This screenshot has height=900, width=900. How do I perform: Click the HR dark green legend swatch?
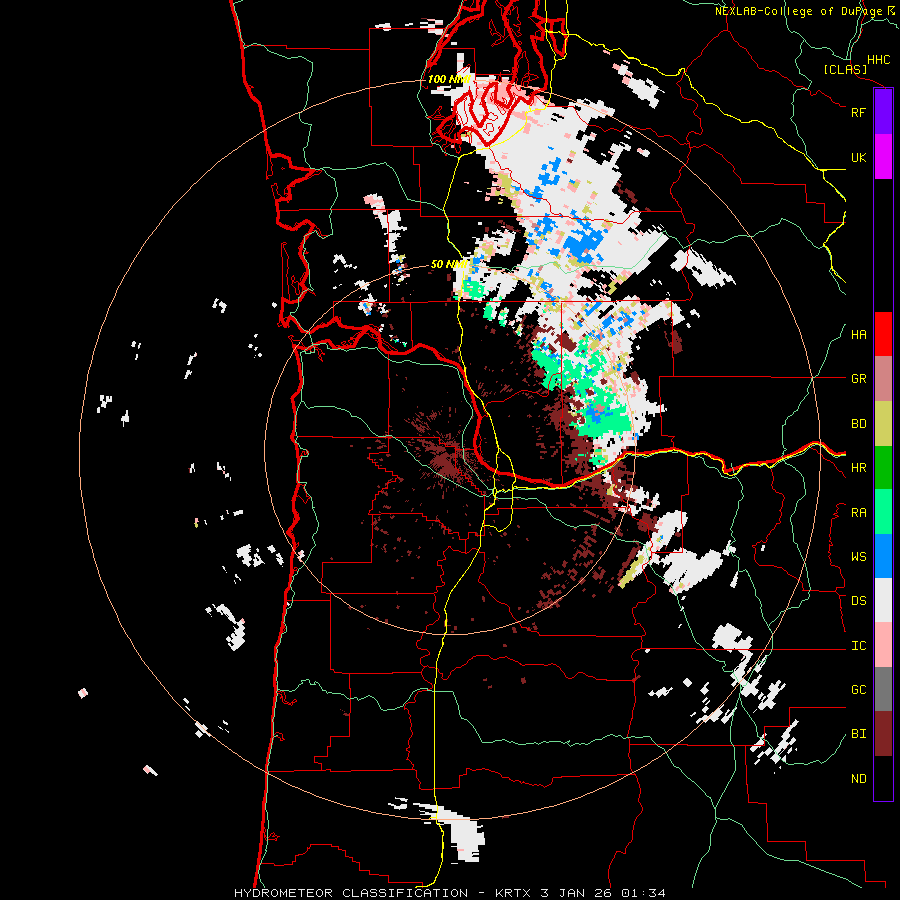(883, 467)
